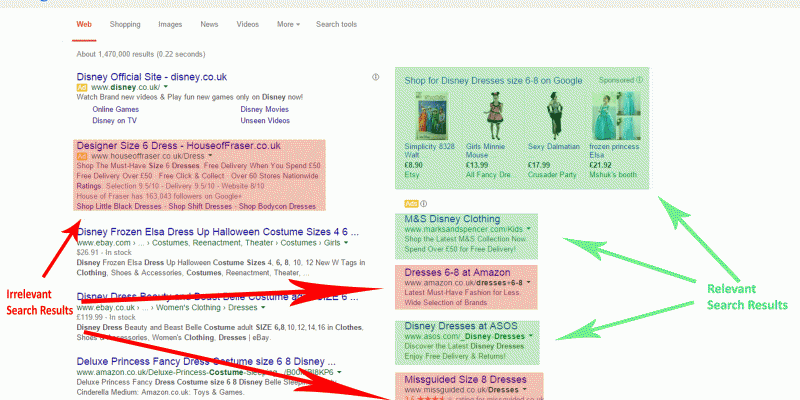Click the Sexy Dalmatian costume thumbnail
The width and height of the screenshot is (800, 400).
tap(554, 116)
